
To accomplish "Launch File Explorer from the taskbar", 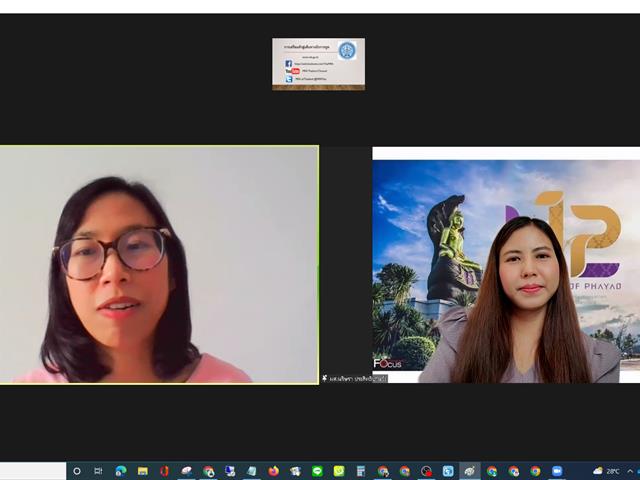I will [x=142, y=471].
